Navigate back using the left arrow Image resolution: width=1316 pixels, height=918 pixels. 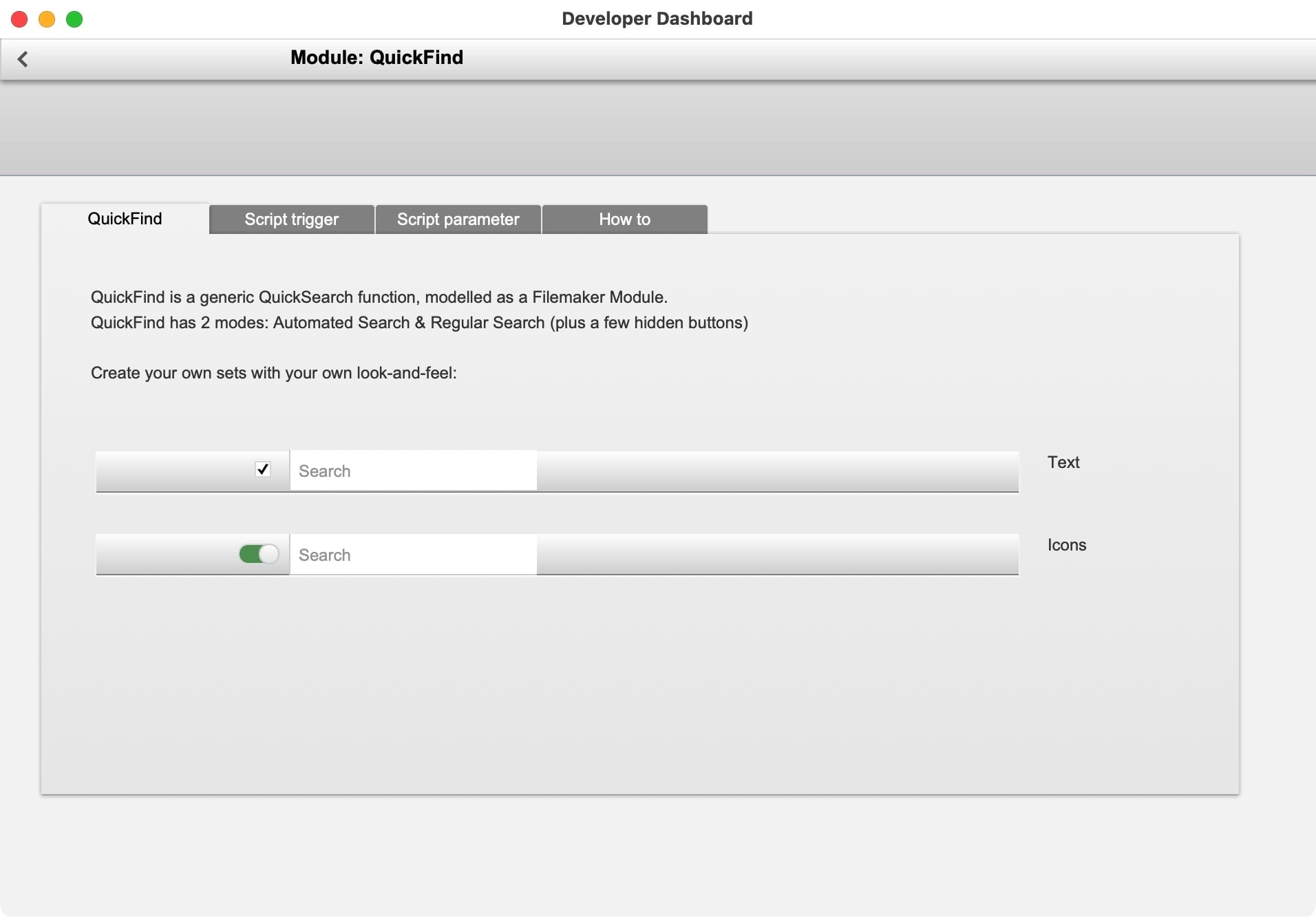coord(23,58)
